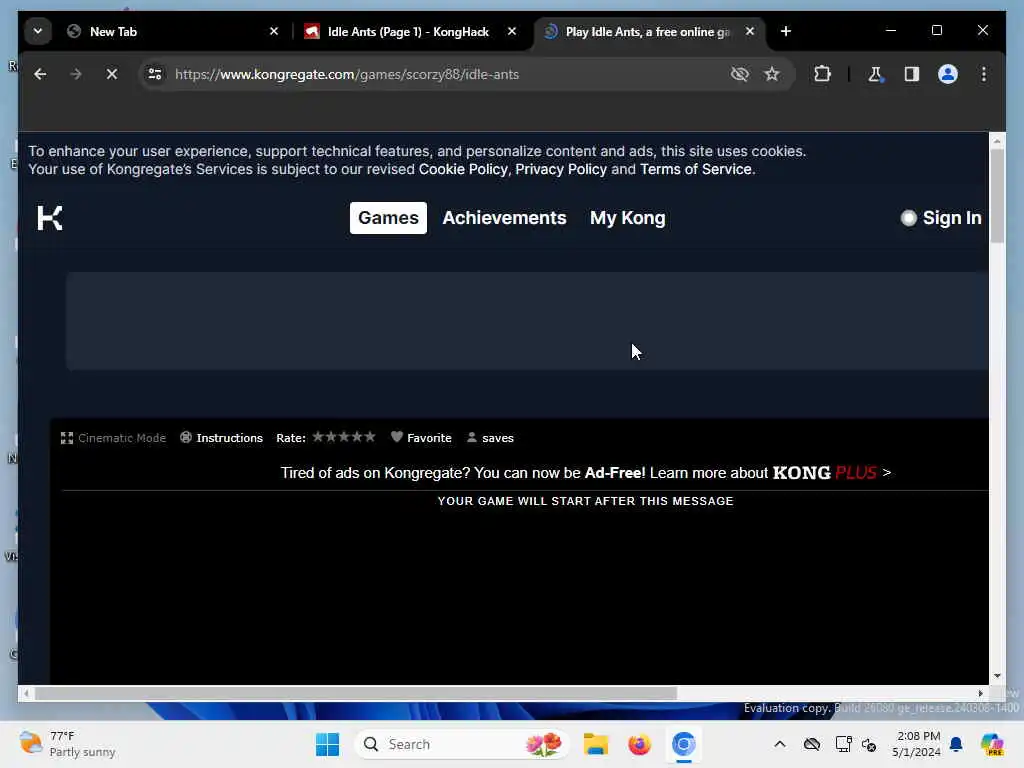Open the Cookie Policy link
Screen dimensions: 1024x768
click(x=463, y=169)
